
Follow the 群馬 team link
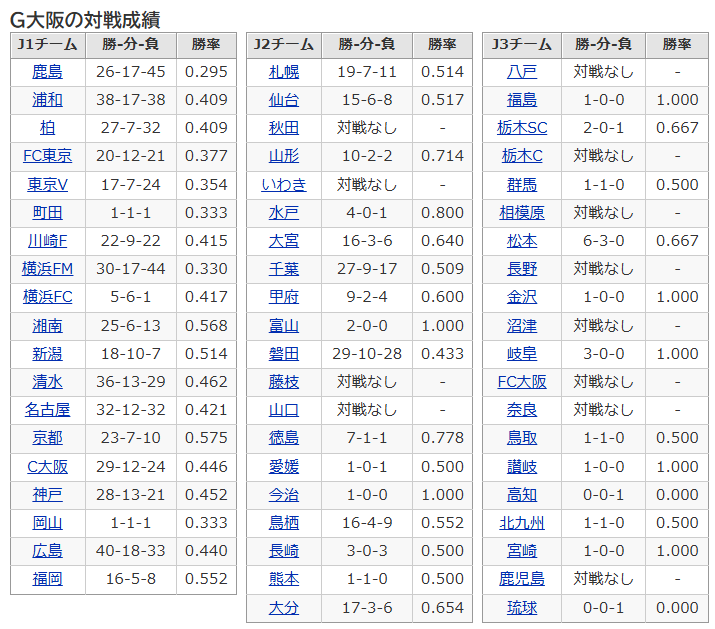pos(522,185)
